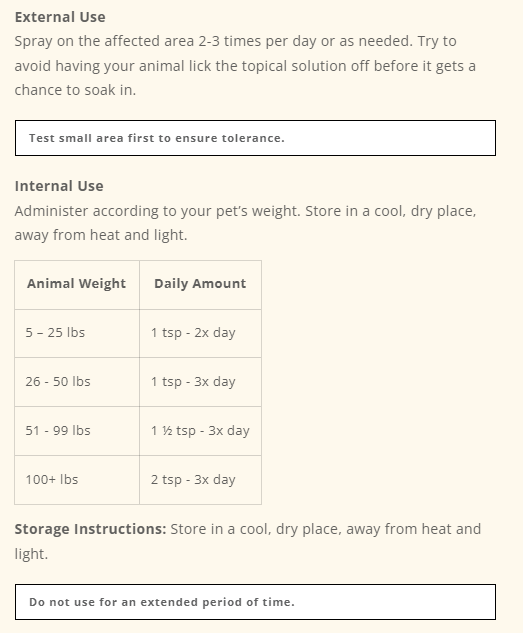523x633 pixels.
Task: Click the '1 tsp - 3x day' cell
Action: [200, 382]
